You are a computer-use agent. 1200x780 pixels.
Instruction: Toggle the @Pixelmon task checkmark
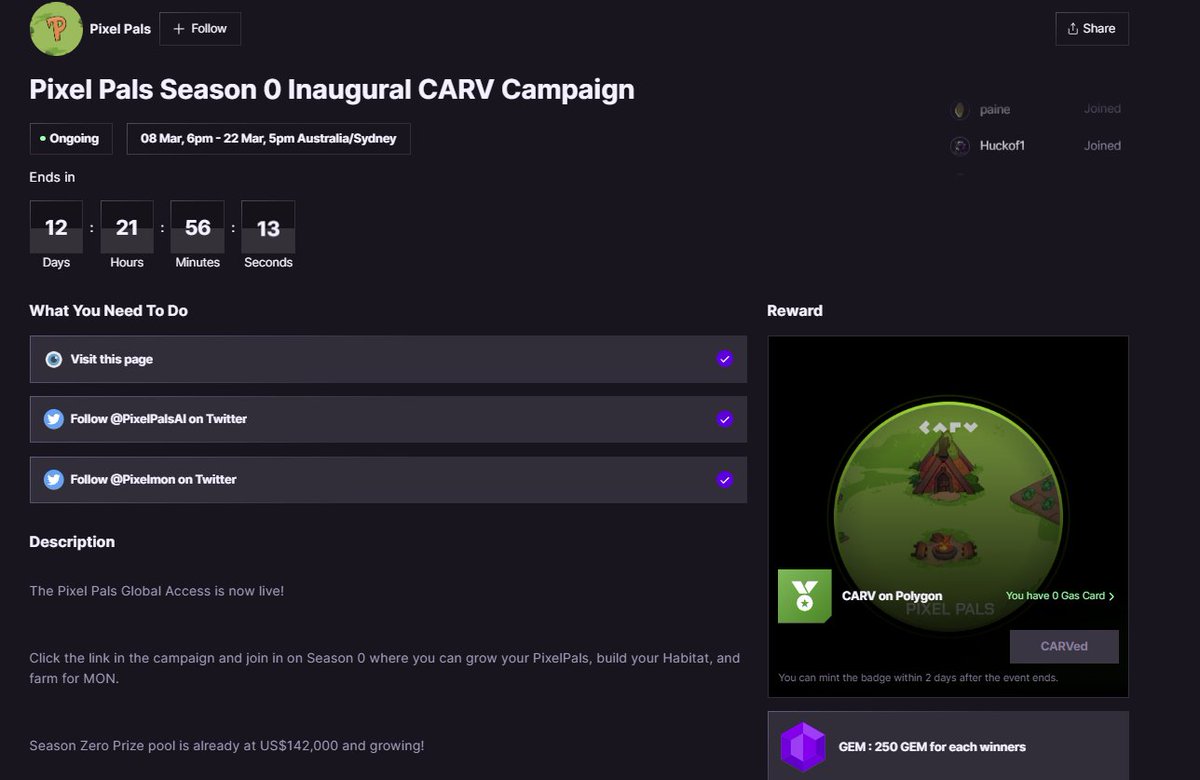725,480
